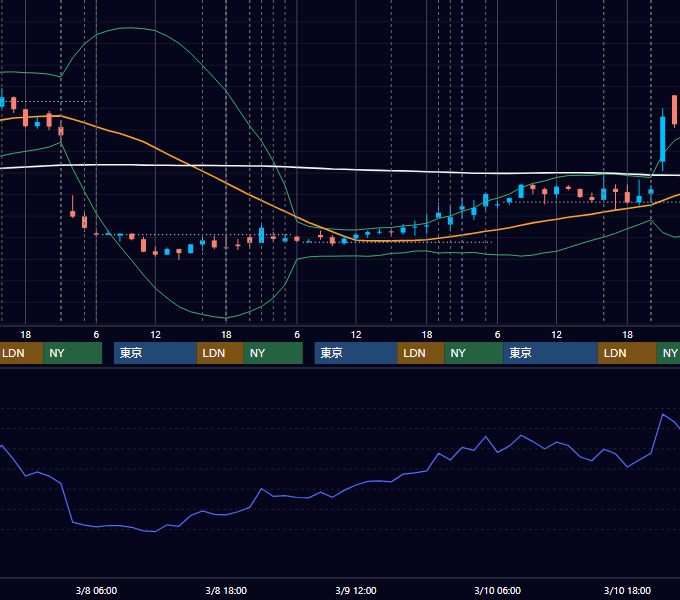This screenshot has height=600, width=680.
Task: Select the second 東京 session block
Action: pyautogui.click(x=356, y=353)
